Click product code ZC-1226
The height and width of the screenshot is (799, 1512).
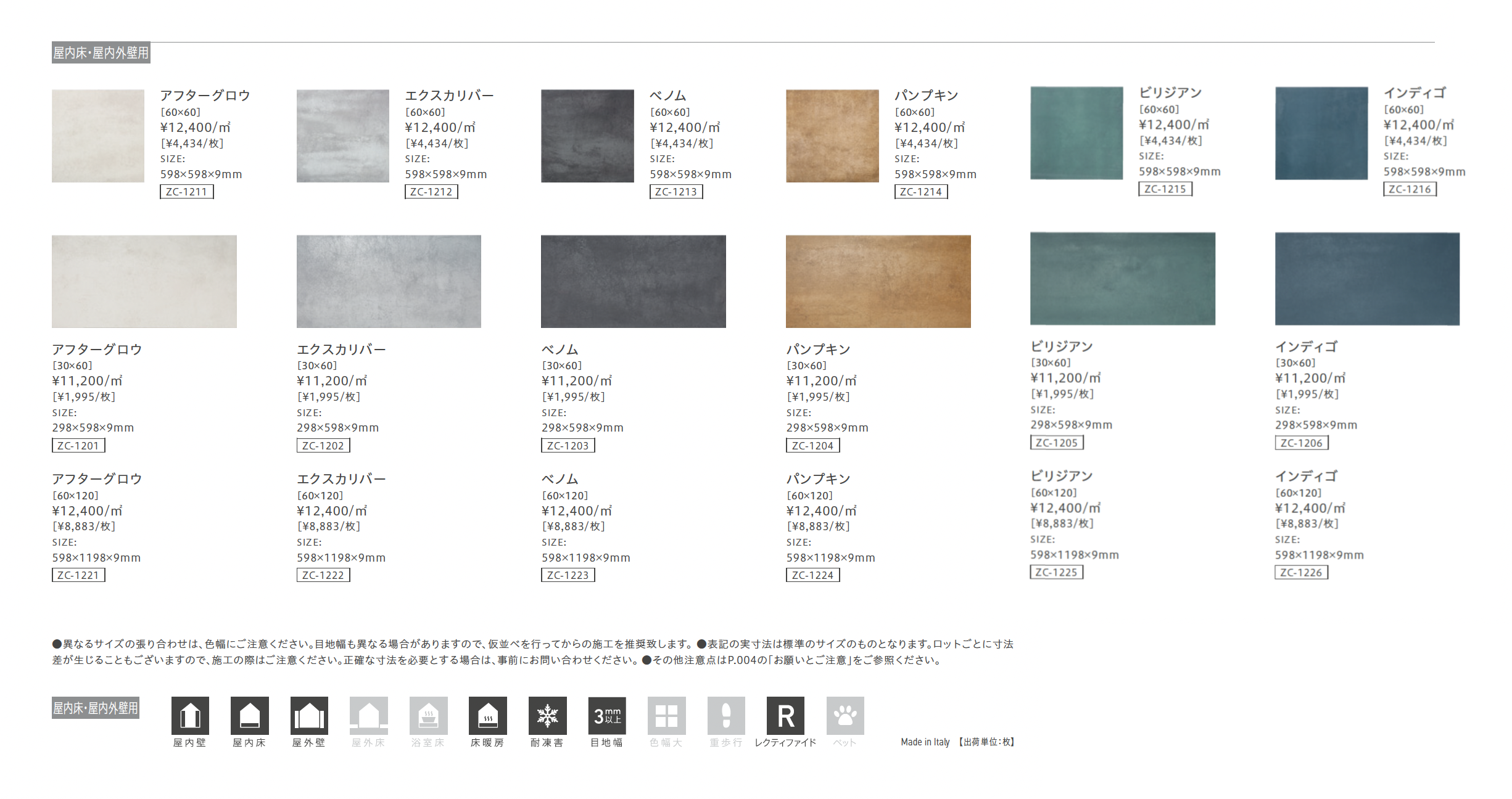(x=1301, y=572)
